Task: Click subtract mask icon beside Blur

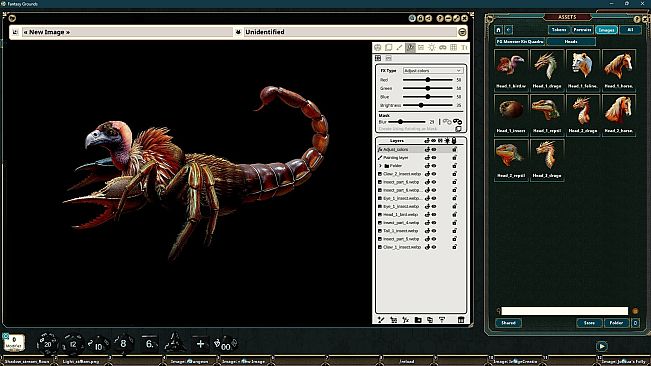Action: pyautogui.click(x=457, y=122)
